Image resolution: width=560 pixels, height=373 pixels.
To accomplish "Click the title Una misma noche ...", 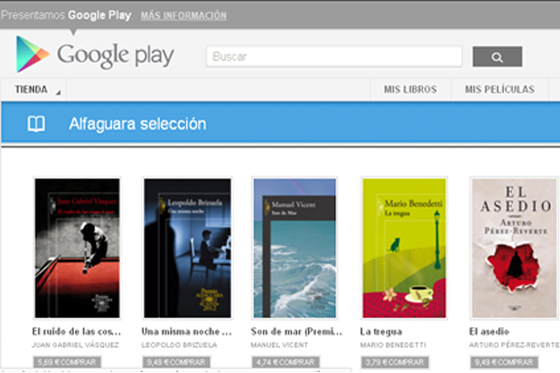I will pyautogui.click(x=186, y=332).
